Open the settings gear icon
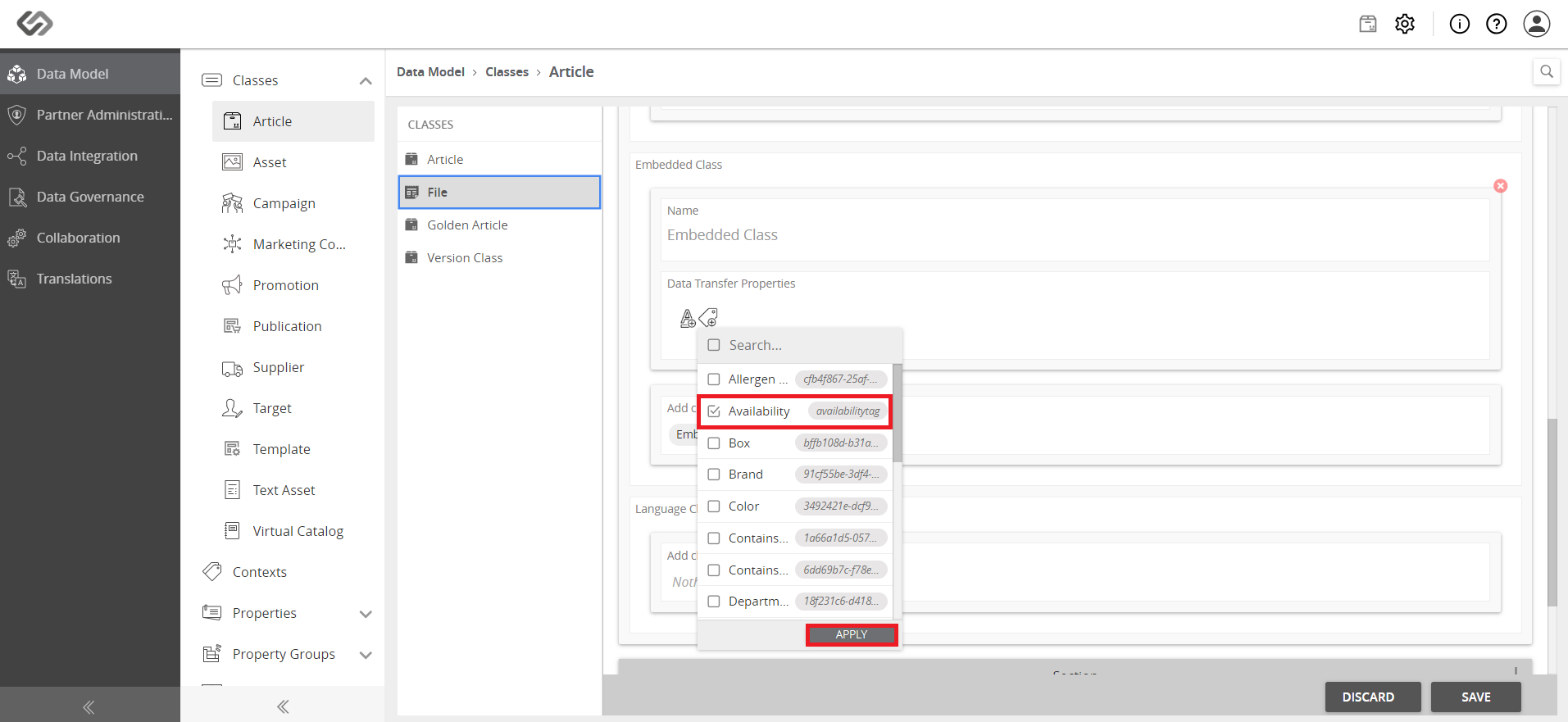The image size is (1568, 722). click(x=1405, y=24)
